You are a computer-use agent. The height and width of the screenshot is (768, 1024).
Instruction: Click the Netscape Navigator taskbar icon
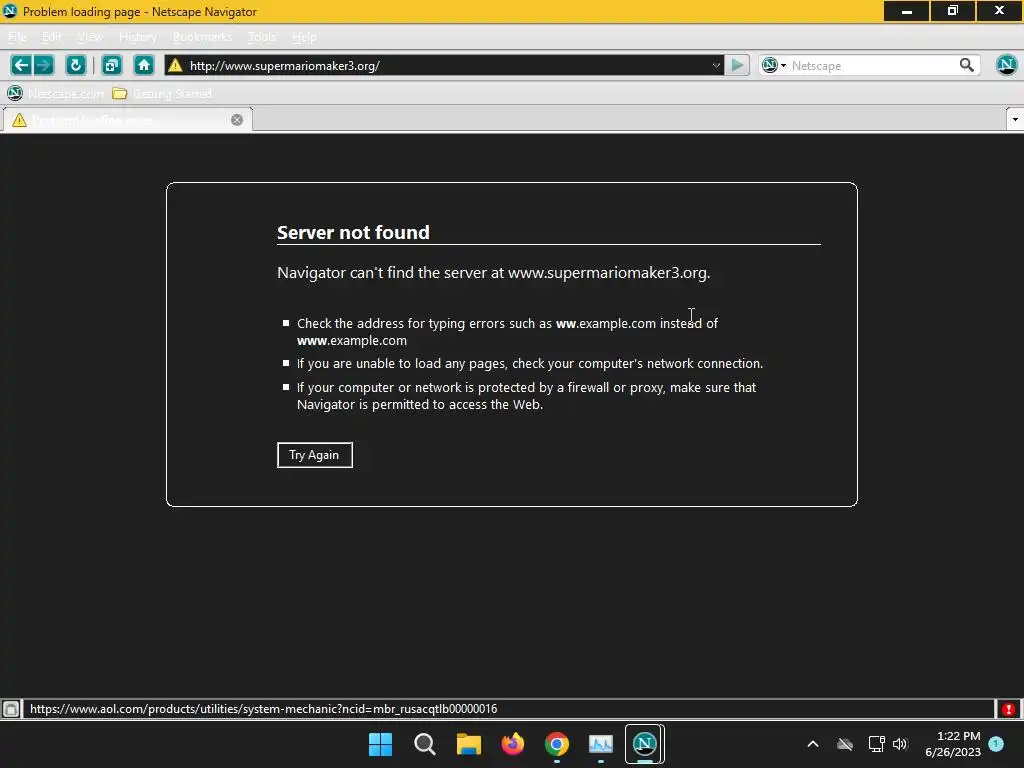(x=645, y=744)
